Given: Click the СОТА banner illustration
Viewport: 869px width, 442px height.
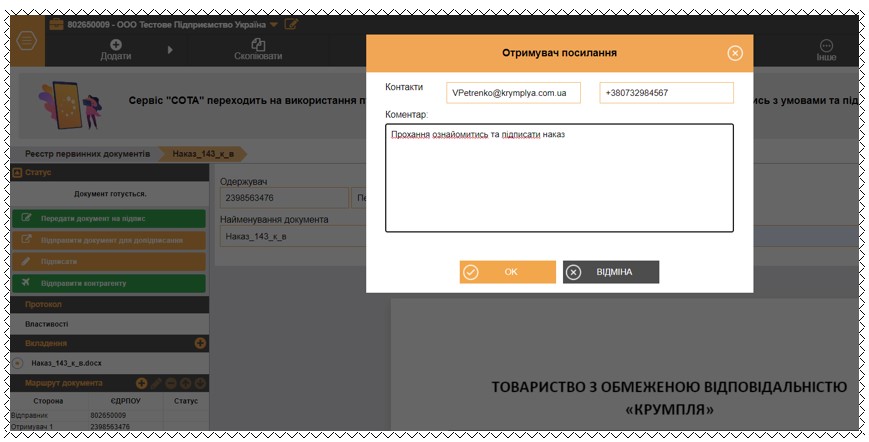Looking at the screenshot, I should [x=70, y=105].
